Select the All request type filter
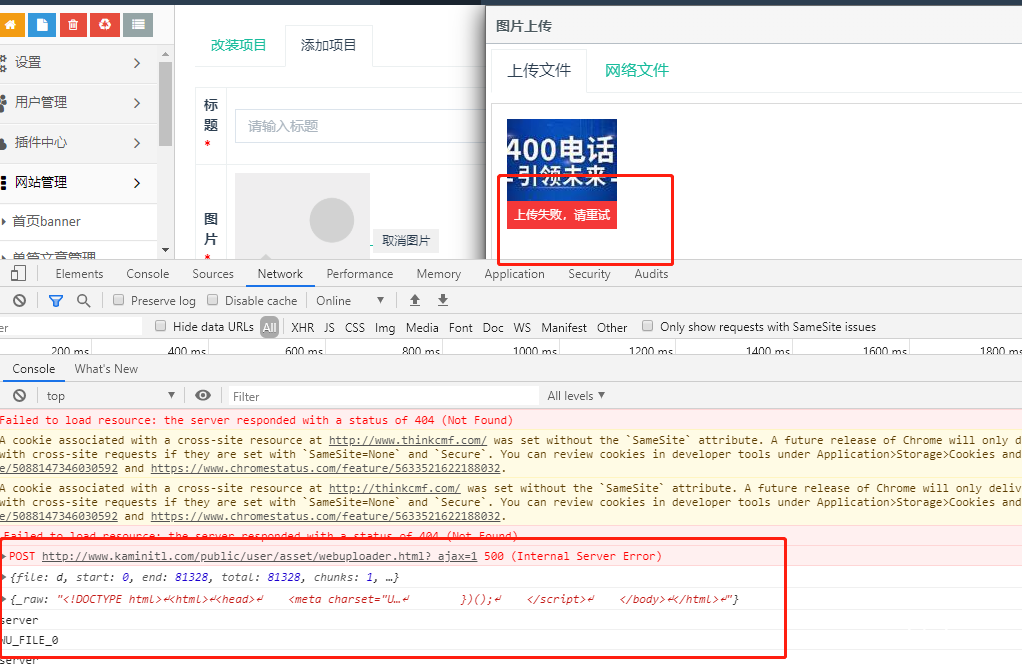Image resolution: width=1022 pixels, height=666 pixels. point(270,328)
